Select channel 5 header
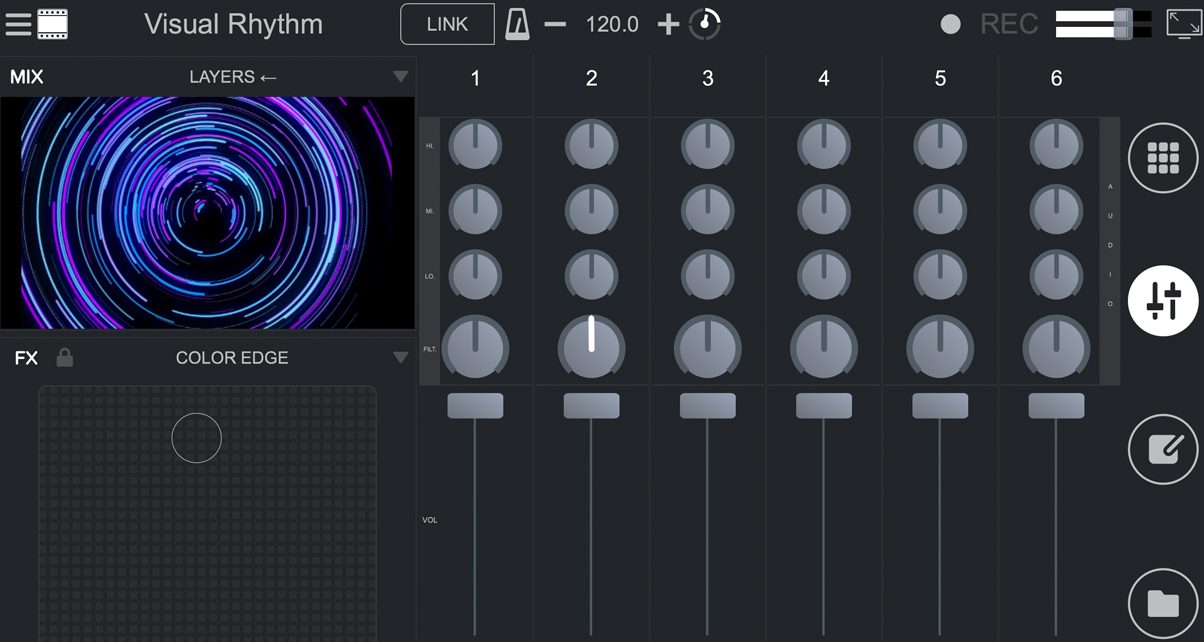 pyautogui.click(x=940, y=78)
